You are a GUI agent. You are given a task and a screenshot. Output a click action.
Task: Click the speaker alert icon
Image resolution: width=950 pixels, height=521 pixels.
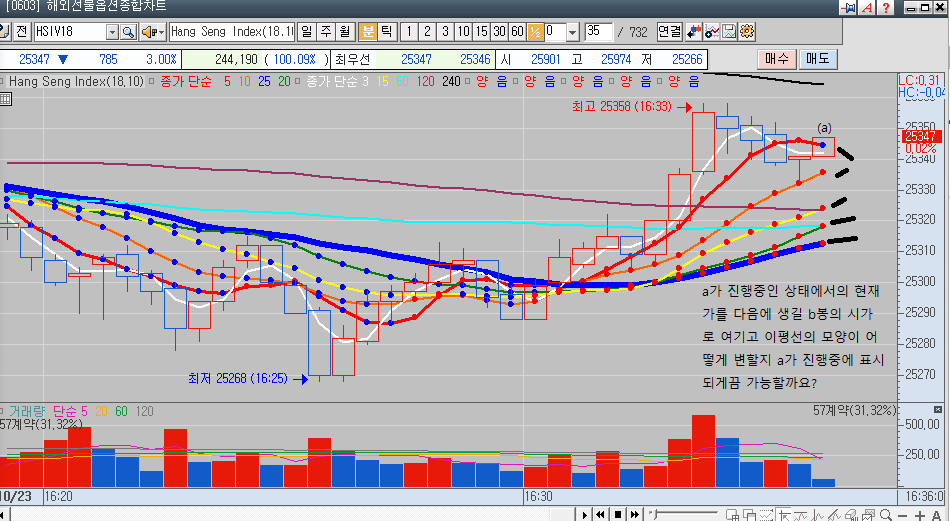148,31
